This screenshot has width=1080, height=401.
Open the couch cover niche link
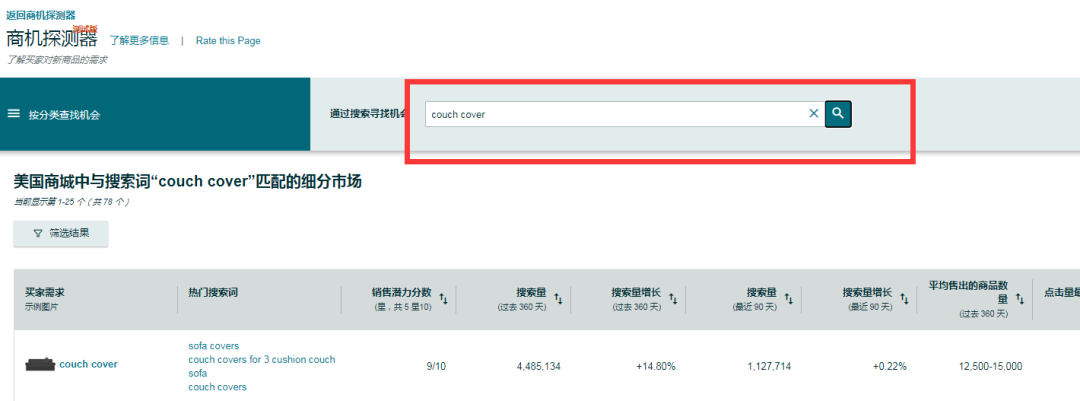pyautogui.click(x=88, y=364)
